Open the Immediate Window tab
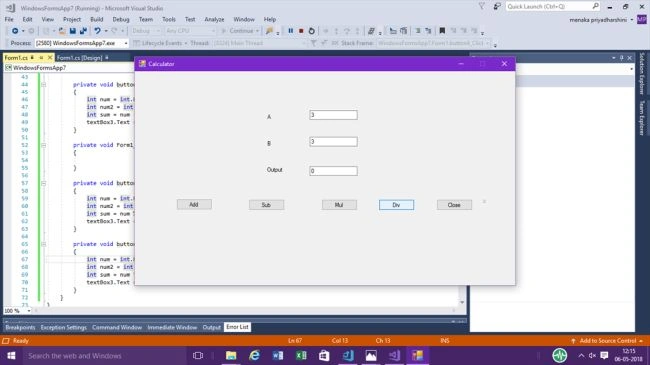Screen dimensions: 650x365 (172, 327)
